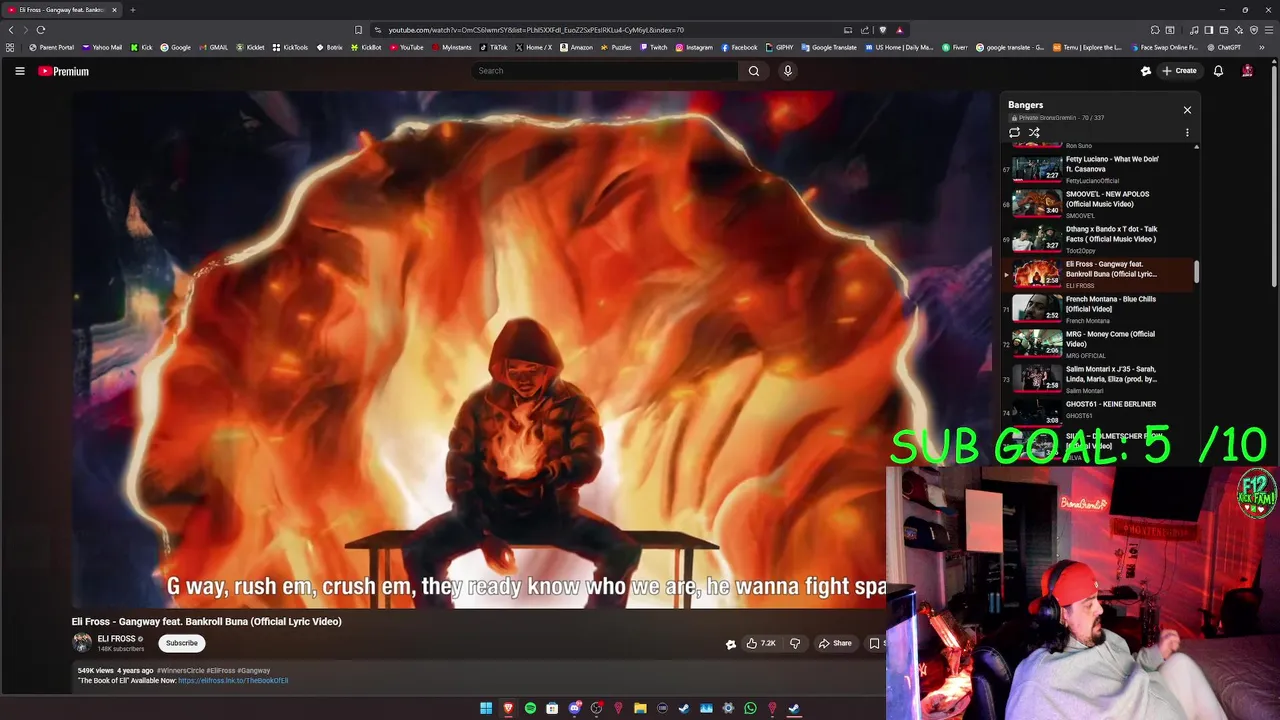Open Brave Wallet icon in toolbar

pos(1224,30)
